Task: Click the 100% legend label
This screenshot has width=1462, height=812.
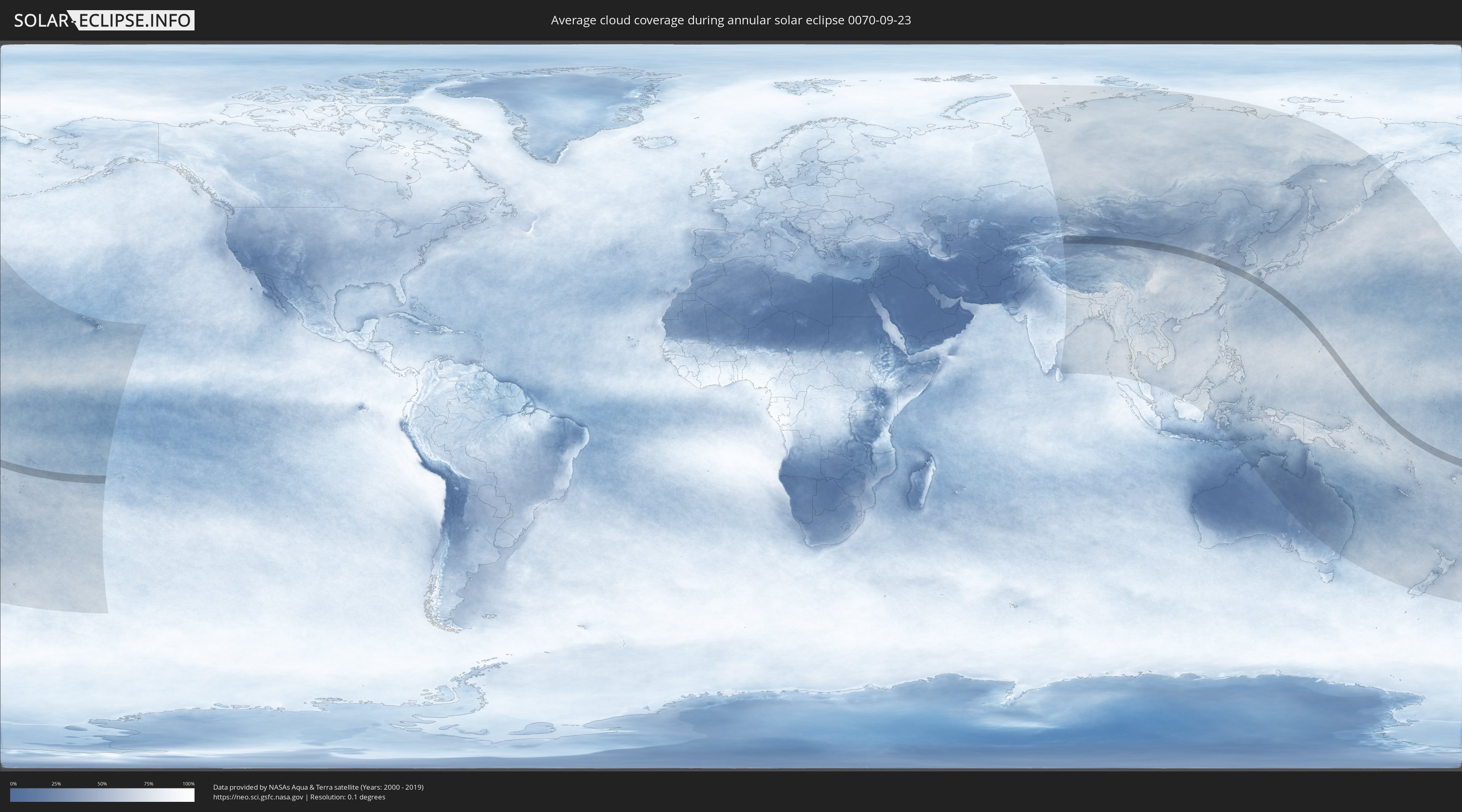Action: pos(188,784)
